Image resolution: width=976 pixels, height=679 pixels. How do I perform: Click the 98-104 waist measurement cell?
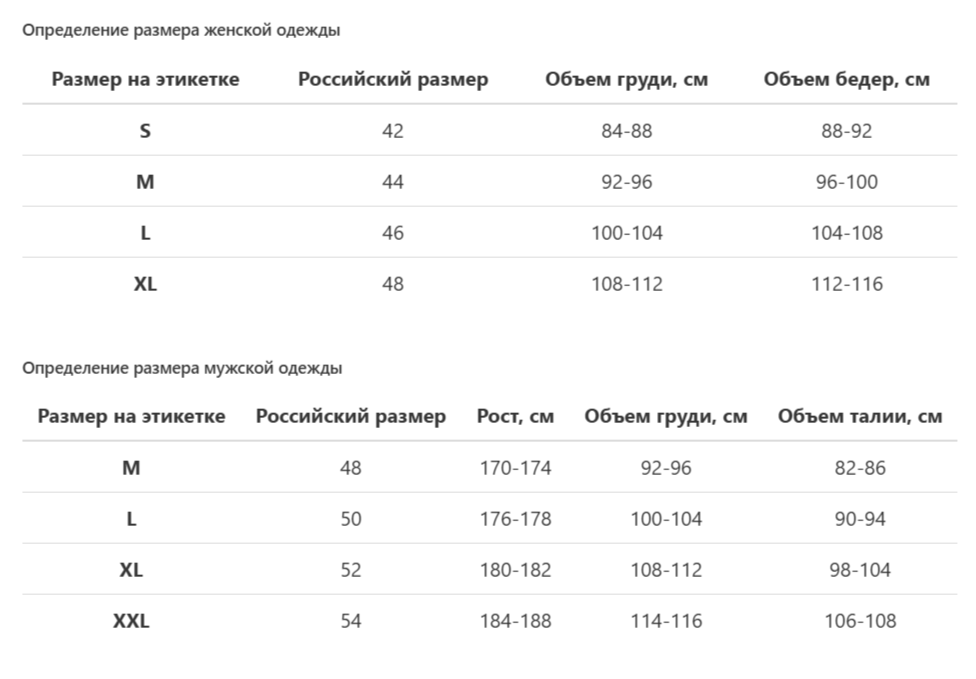coord(860,570)
